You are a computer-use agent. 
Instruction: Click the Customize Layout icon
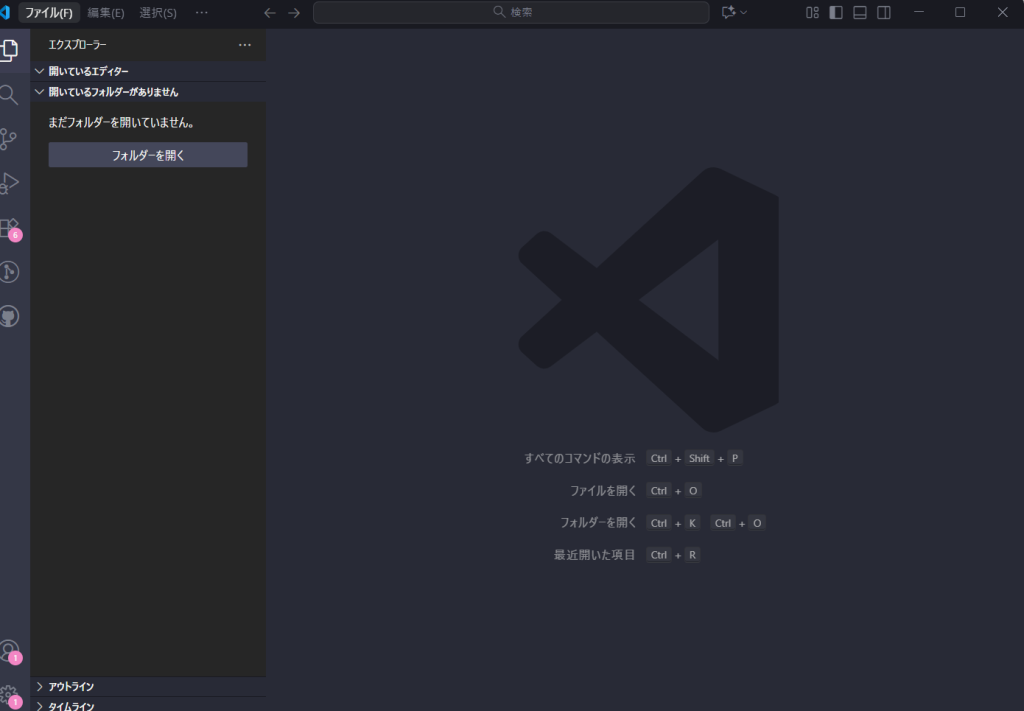[812, 12]
